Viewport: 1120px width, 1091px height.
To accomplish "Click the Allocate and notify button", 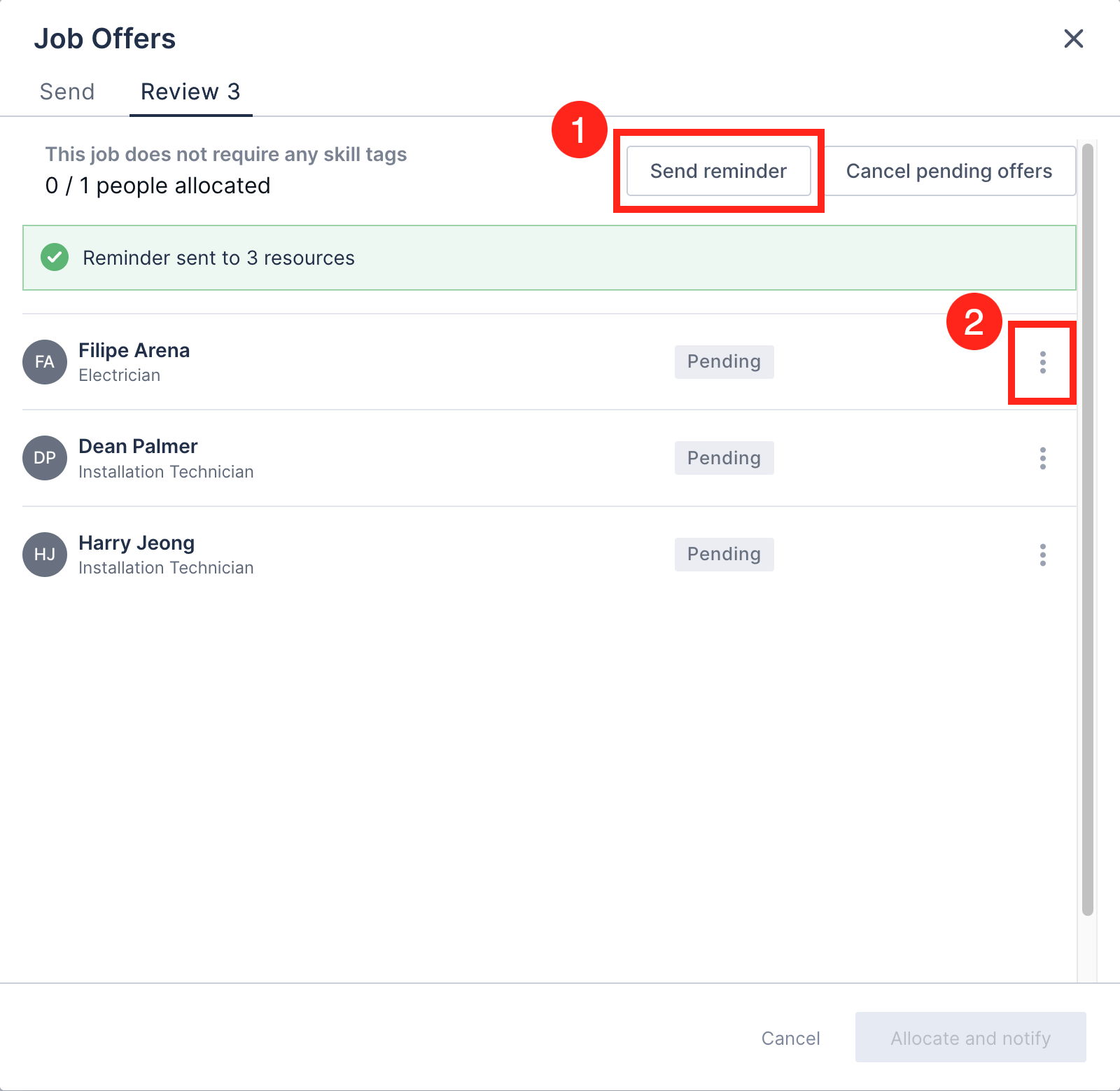I will click(970, 1038).
